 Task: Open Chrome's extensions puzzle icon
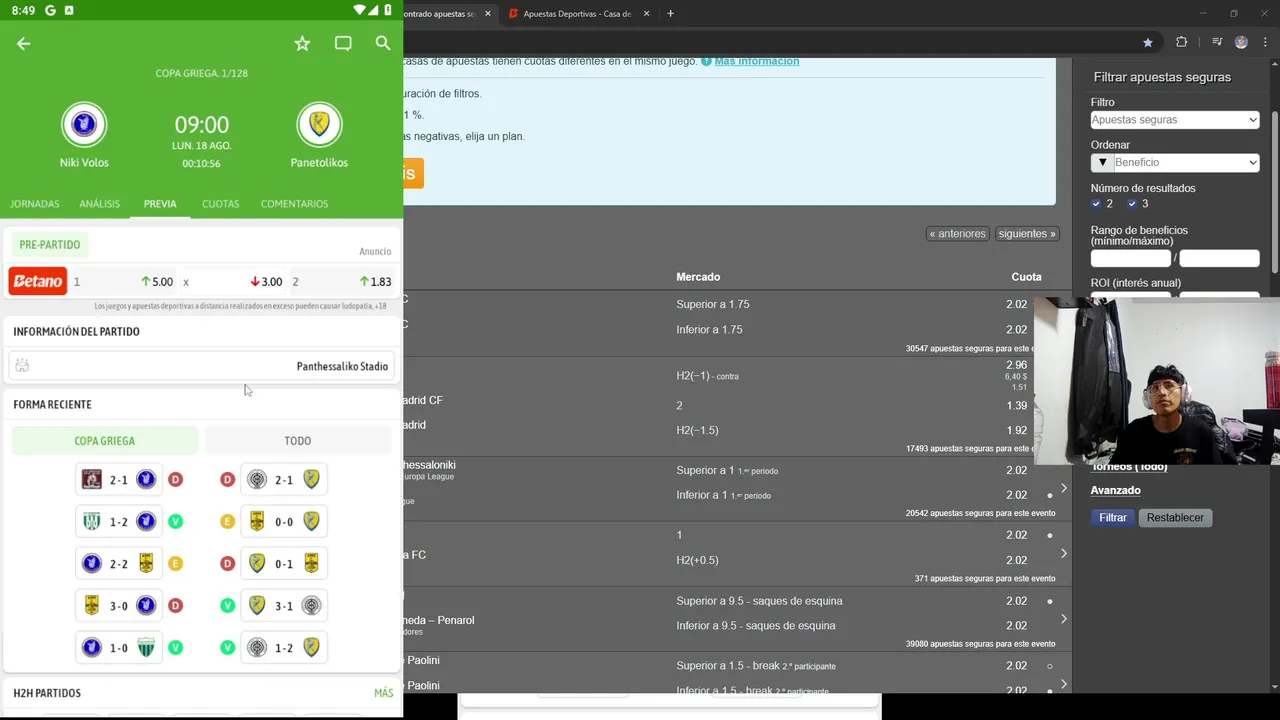[x=1181, y=42]
